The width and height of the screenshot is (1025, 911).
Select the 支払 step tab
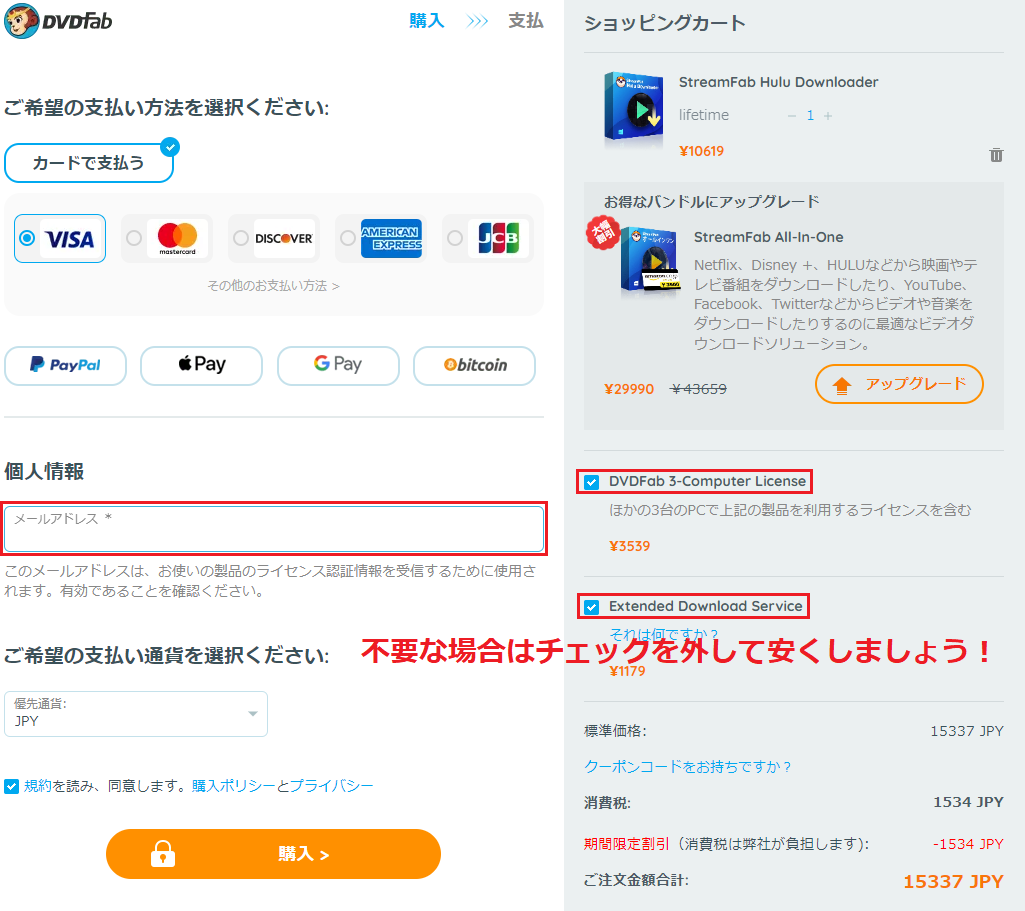tap(526, 21)
